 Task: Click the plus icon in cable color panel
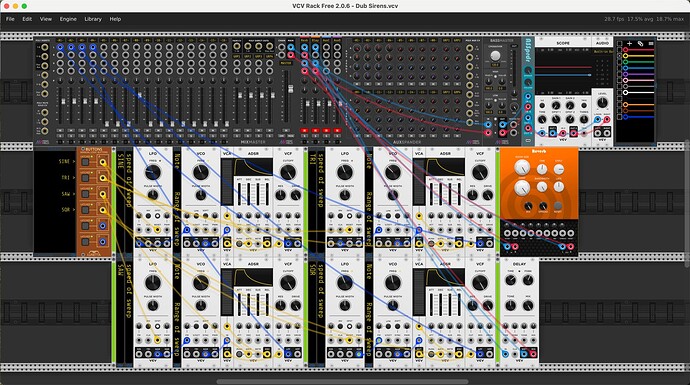[630, 44]
